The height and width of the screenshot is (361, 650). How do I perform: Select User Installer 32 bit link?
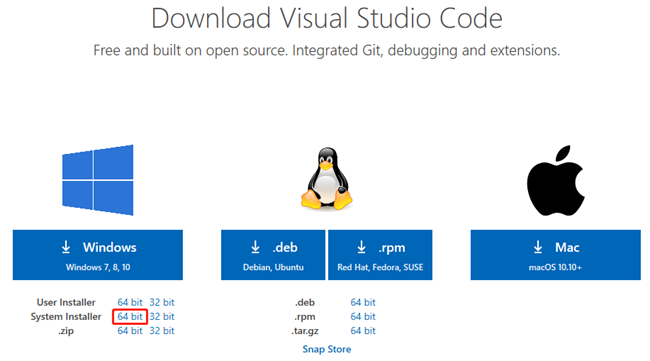tap(162, 302)
